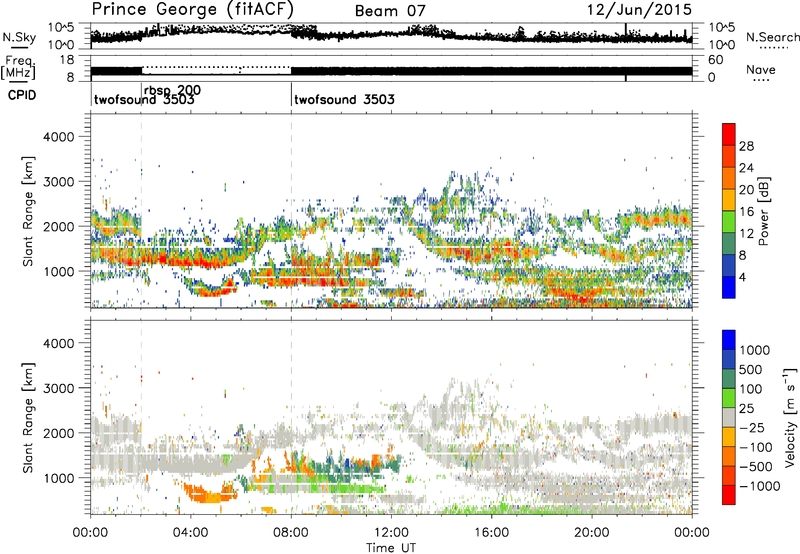Click the '28' tick on the power colorbar
This screenshot has height=554, width=800.
tap(746, 146)
